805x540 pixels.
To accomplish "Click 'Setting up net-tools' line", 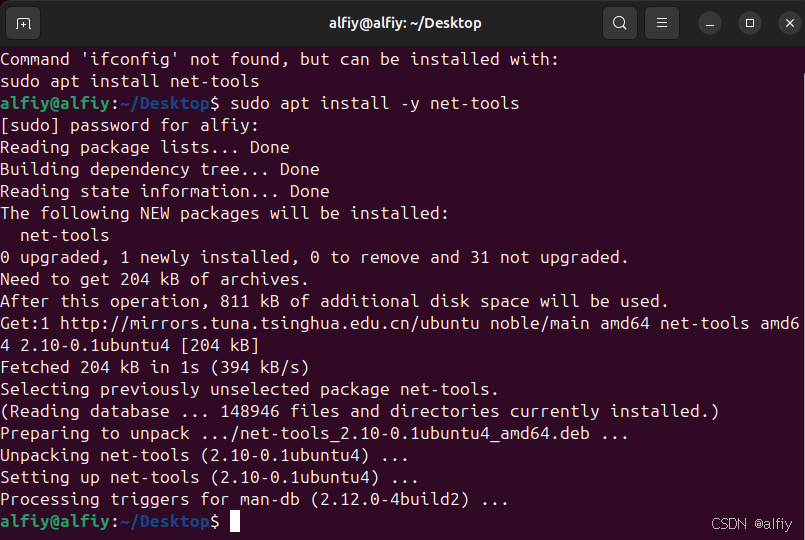I will pyautogui.click(x=209, y=478).
